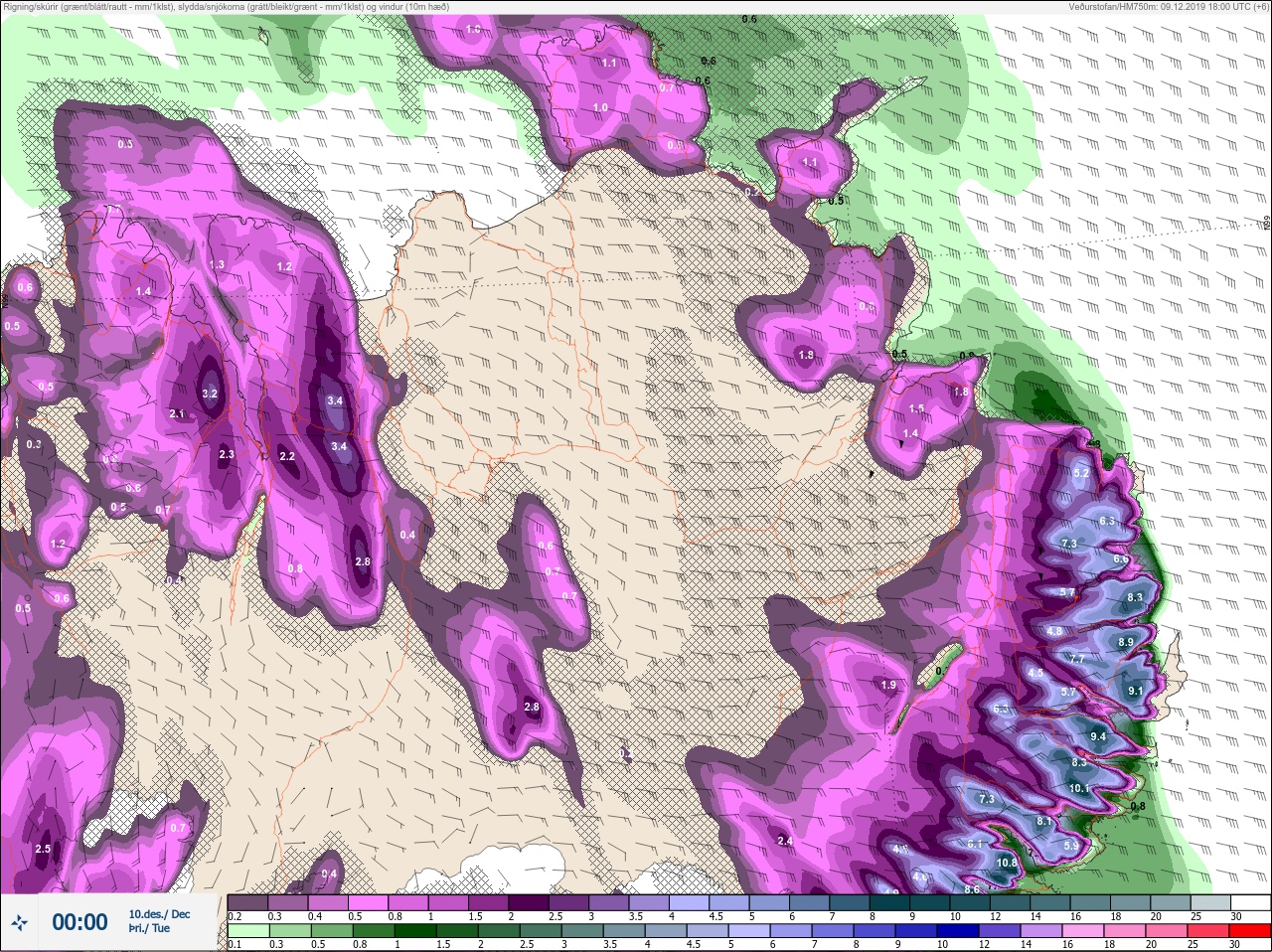Click the 1.9 value label on the map
Image resolution: width=1272 pixels, height=952 pixels.
tap(888, 685)
